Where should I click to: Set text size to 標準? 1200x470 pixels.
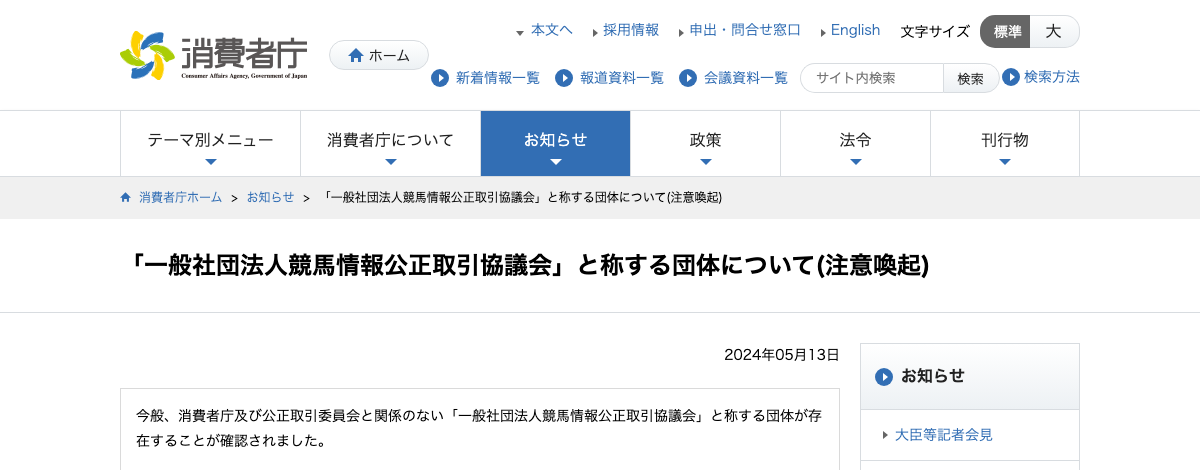(x=1005, y=32)
